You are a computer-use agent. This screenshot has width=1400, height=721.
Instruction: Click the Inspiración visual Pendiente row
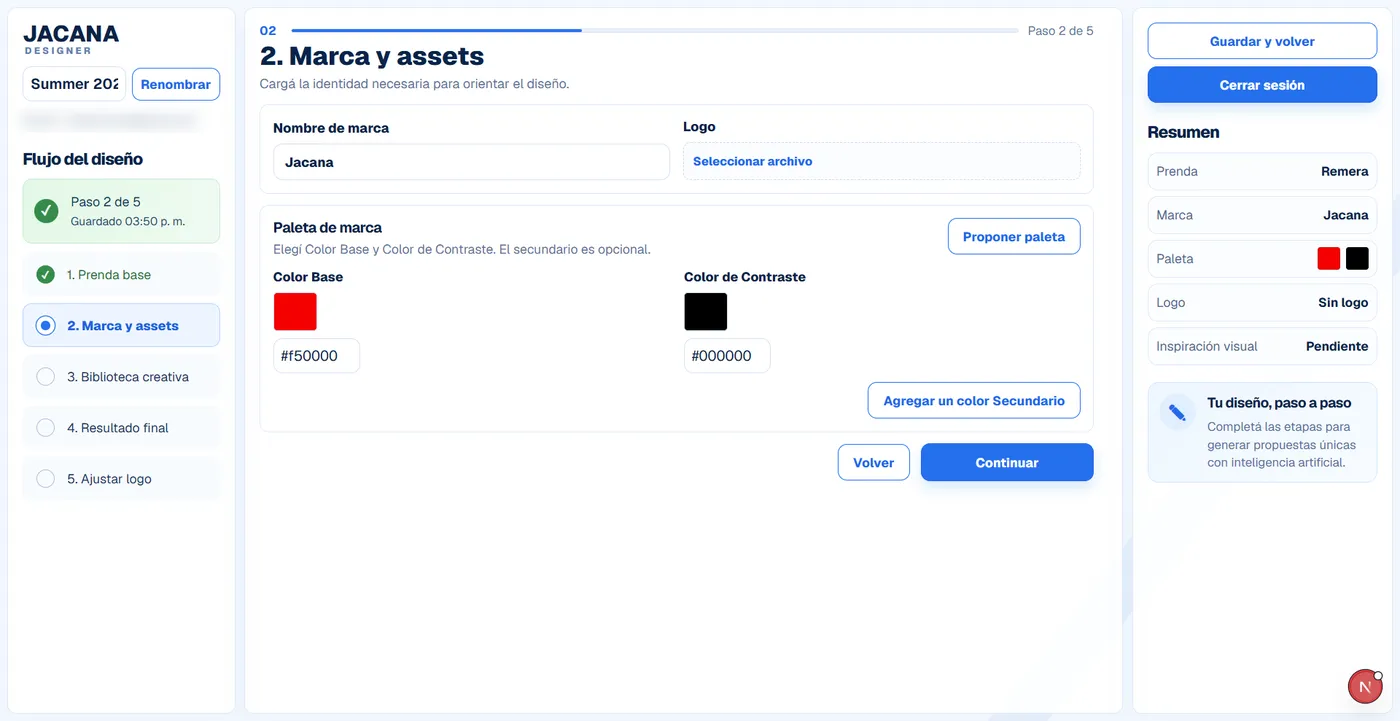[1262, 346]
